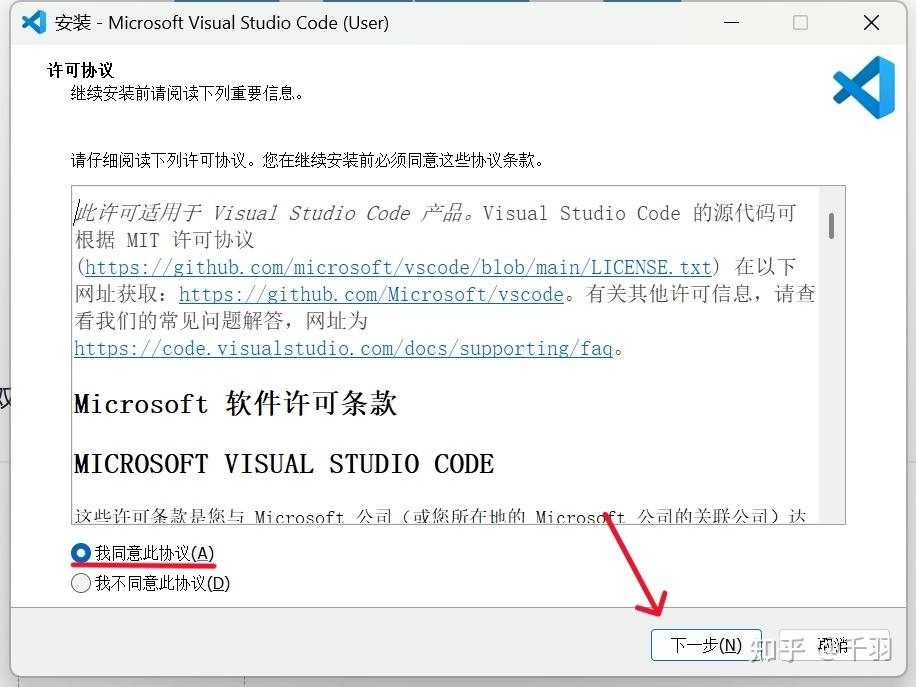
Task: Close the installer window
Action: (870, 22)
